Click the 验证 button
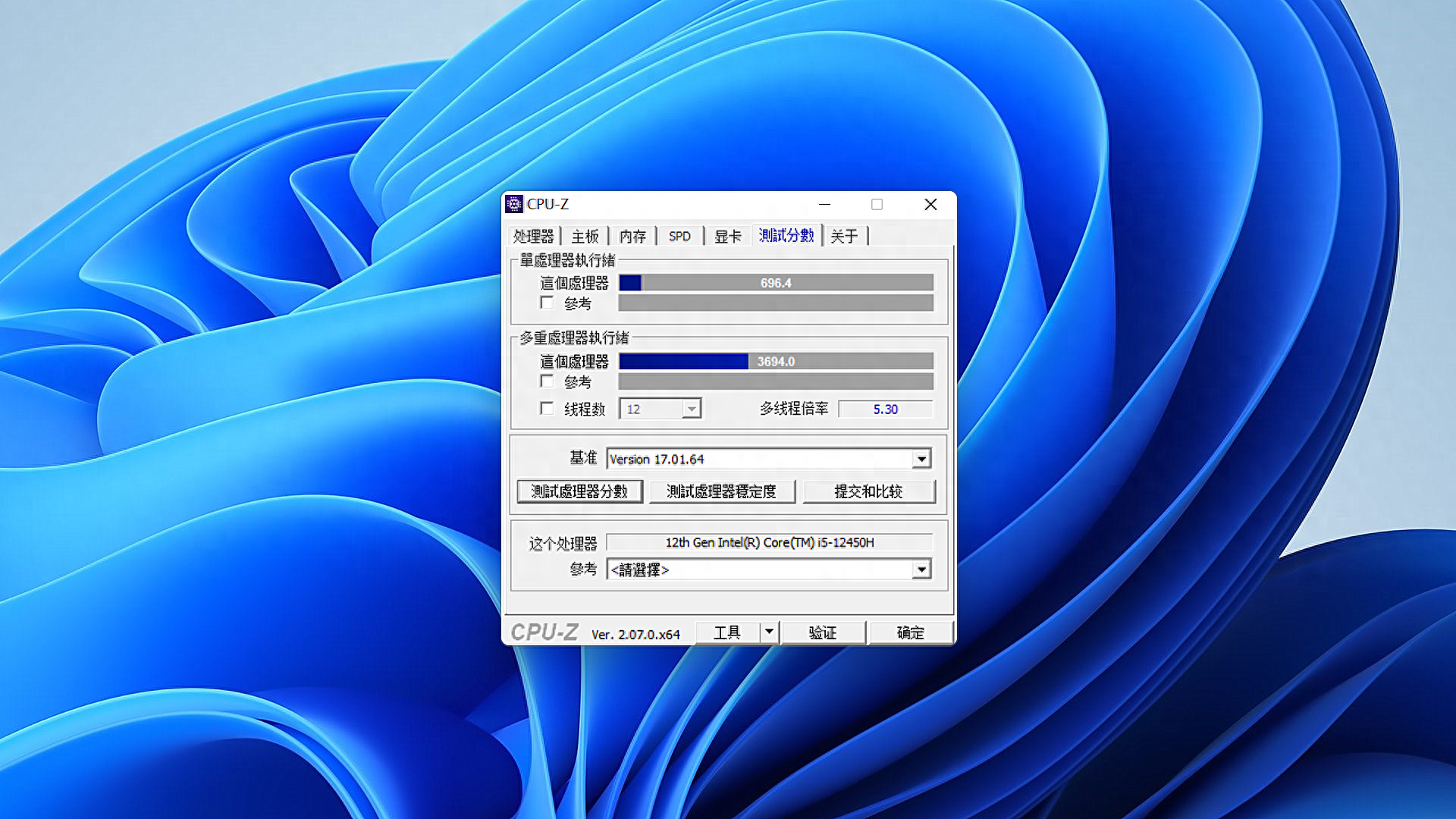This screenshot has width=1456, height=819. pos(823,632)
